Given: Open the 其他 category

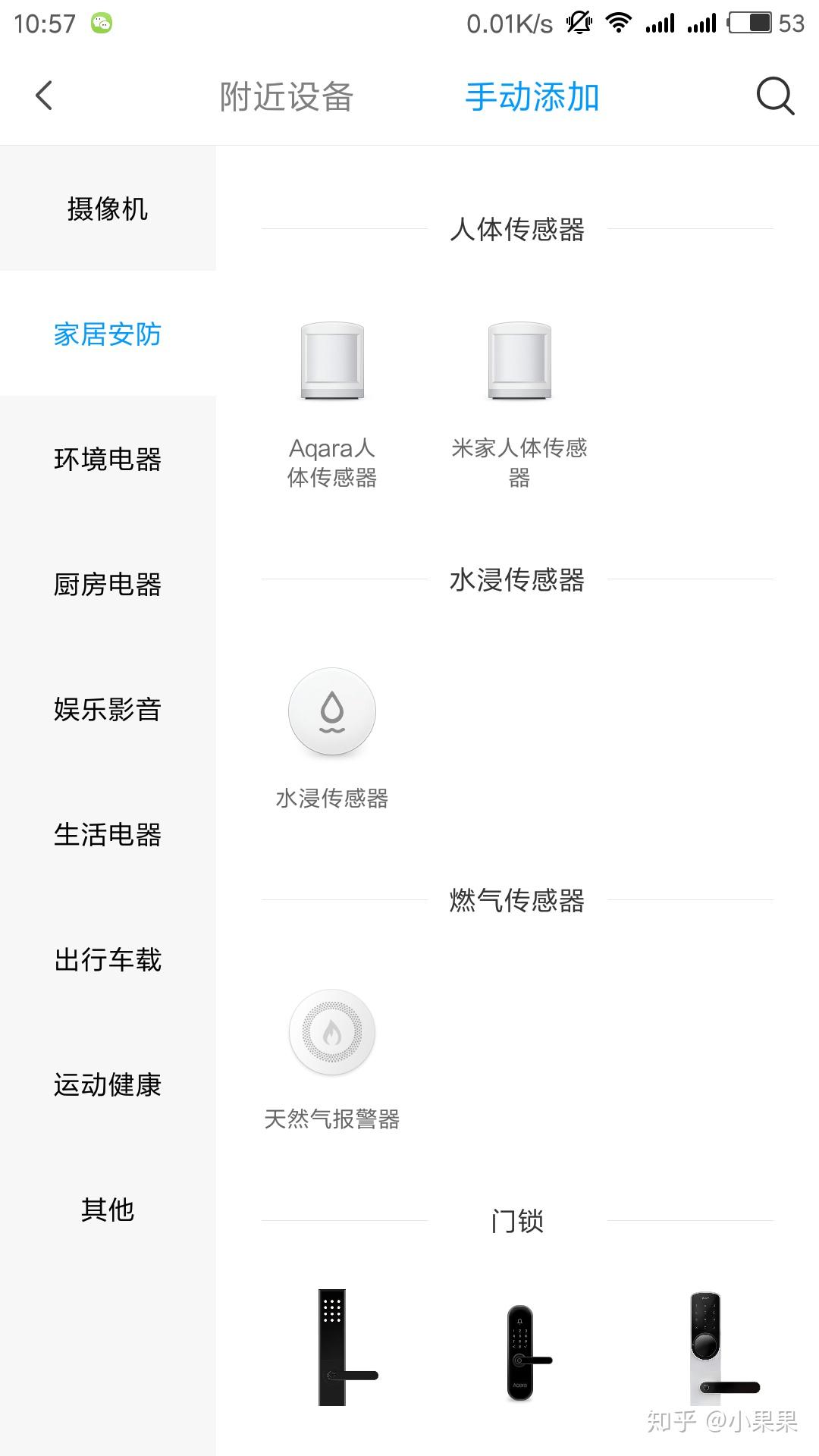Looking at the screenshot, I should [x=108, y=1210].
